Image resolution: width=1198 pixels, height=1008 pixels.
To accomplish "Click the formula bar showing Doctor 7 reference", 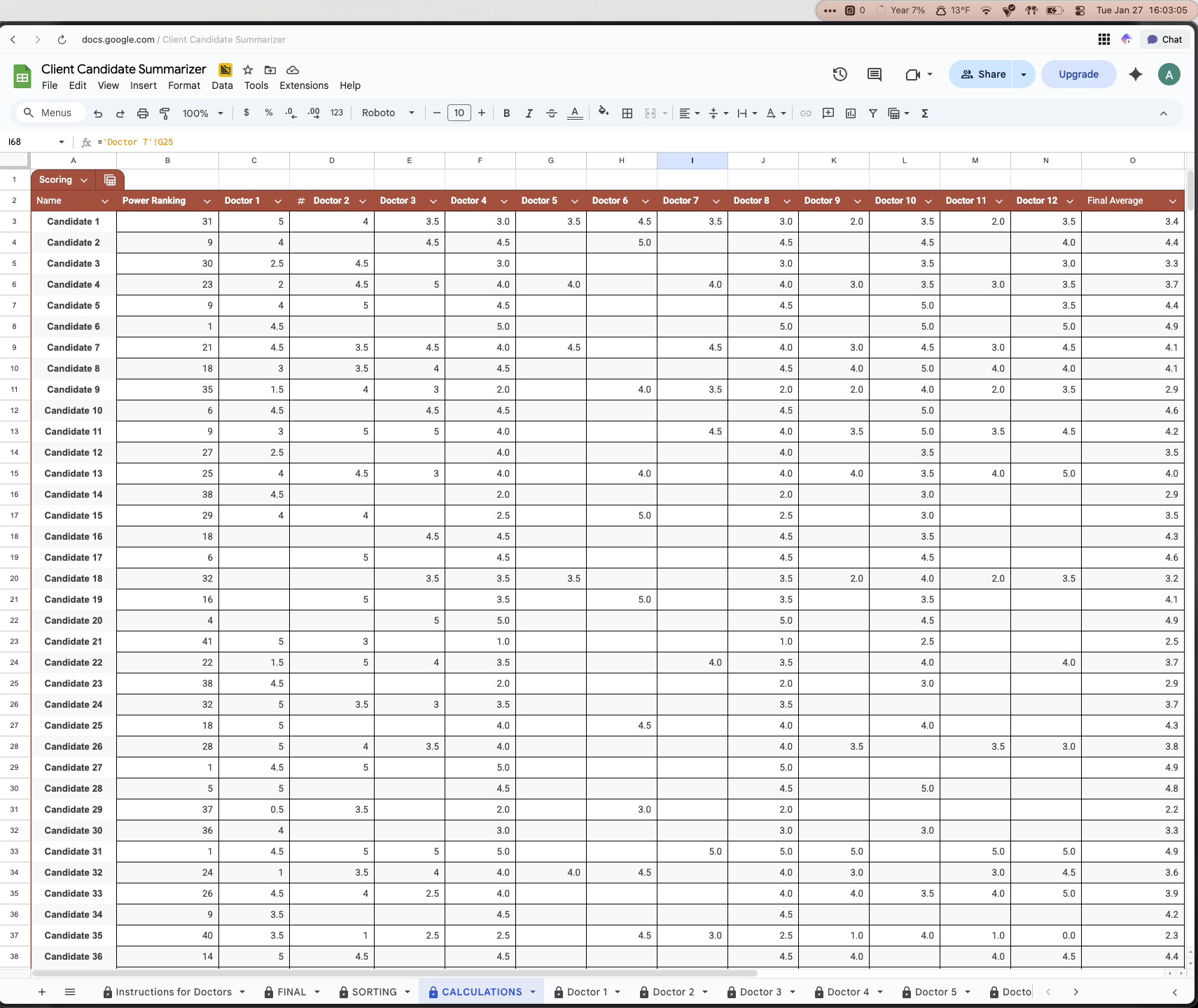I will (x=137, y=142).
